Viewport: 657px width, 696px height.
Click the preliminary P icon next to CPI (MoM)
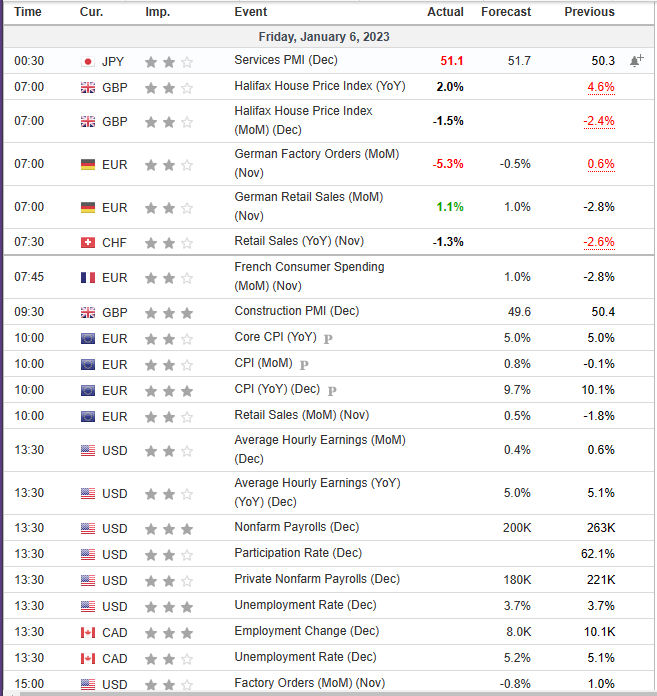pos(304,365)
